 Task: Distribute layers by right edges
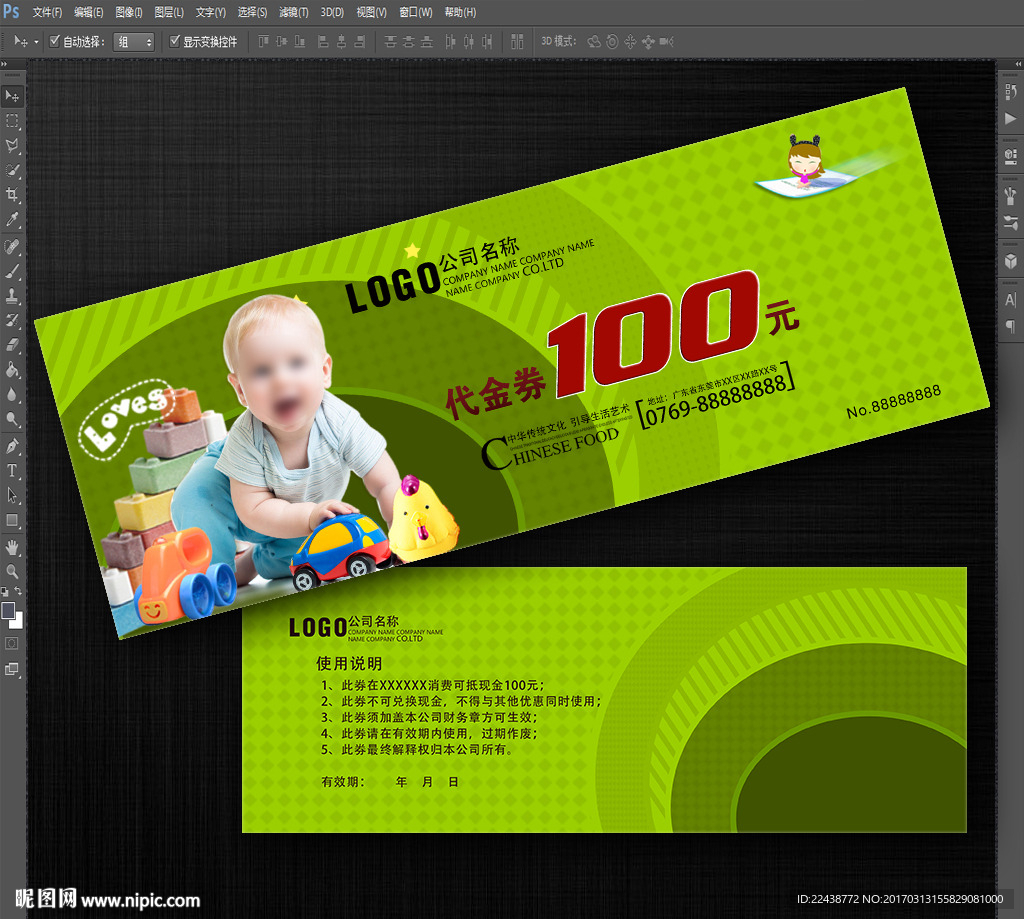point(487,42)
